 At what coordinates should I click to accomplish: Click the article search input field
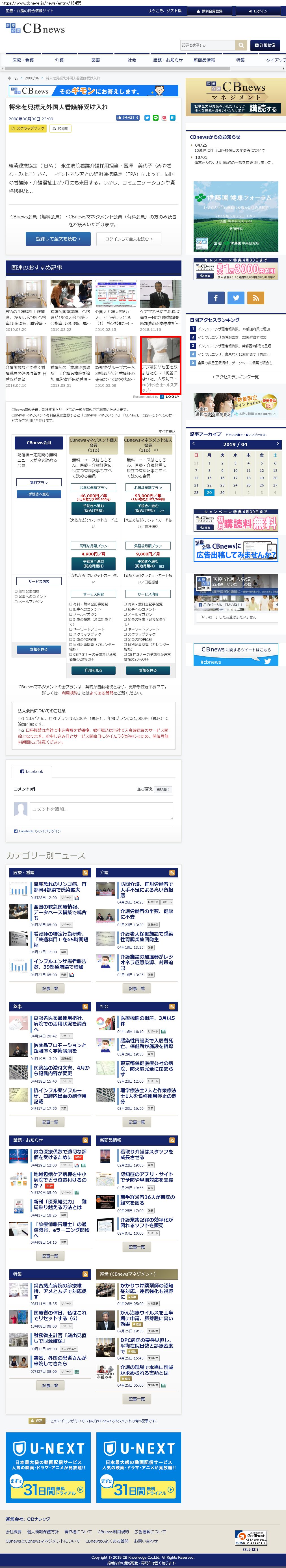pos(207,45)
